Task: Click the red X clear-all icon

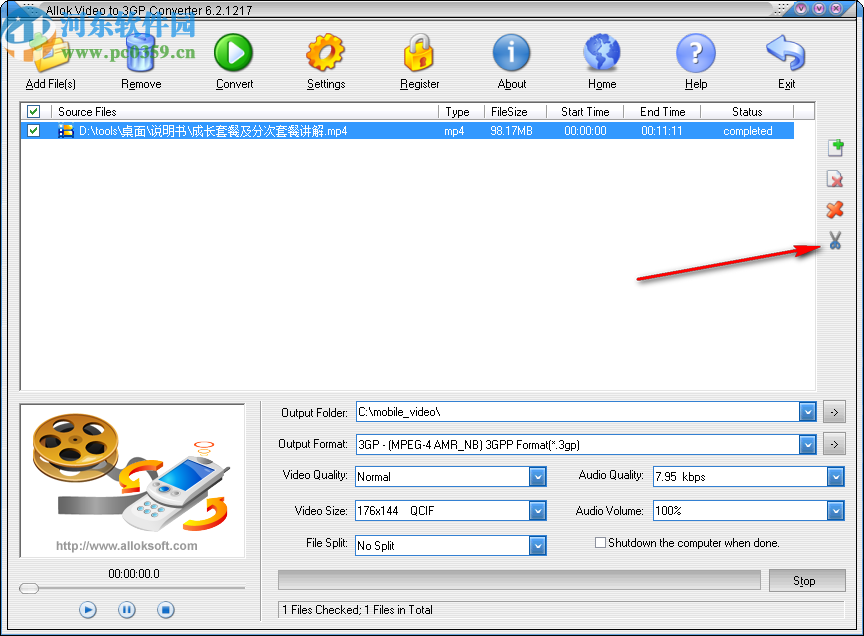Action: tap(835, 210)
